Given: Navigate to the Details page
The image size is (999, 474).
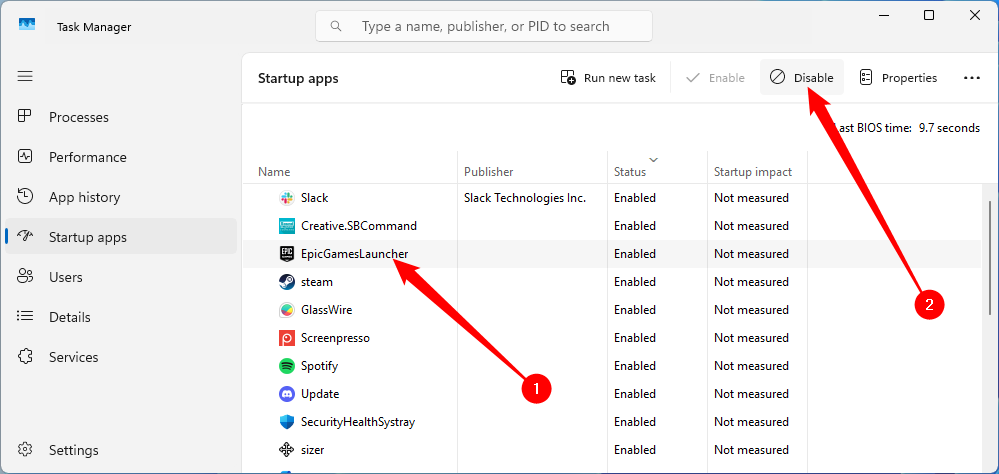Looking at the screenshot, I should coord(121,317).
